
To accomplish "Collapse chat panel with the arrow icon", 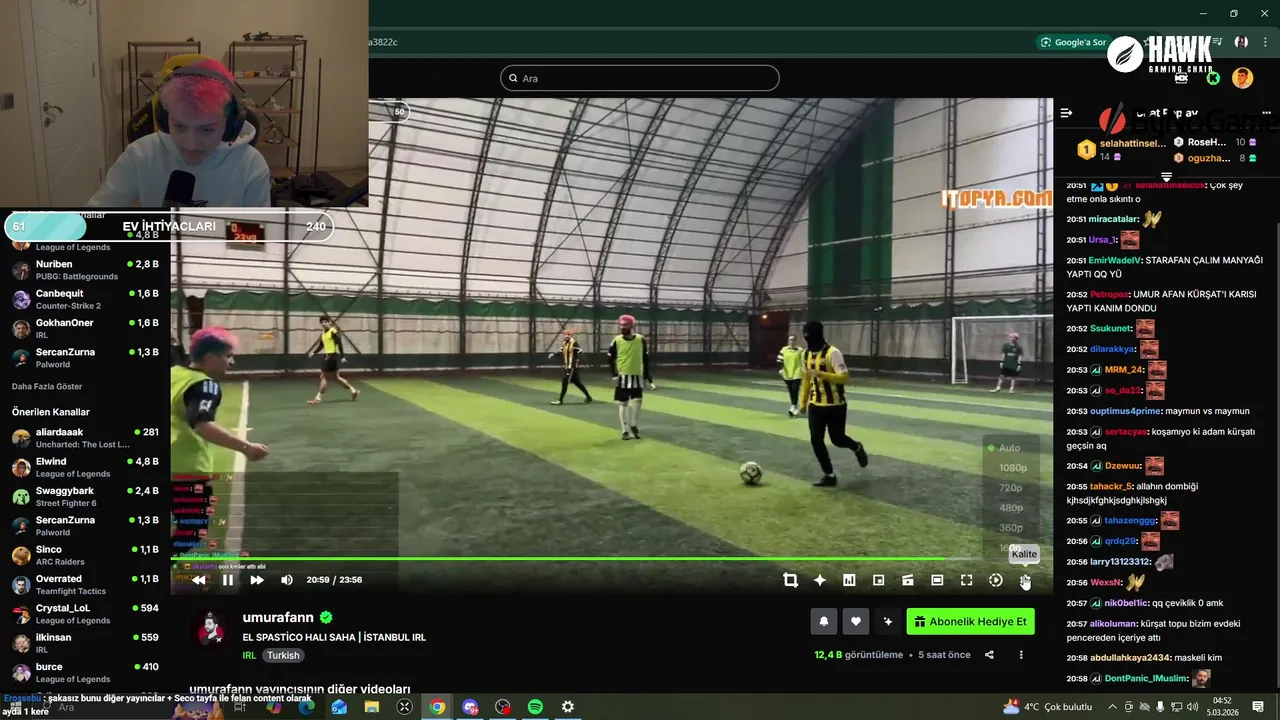I will click(1066, 113).
